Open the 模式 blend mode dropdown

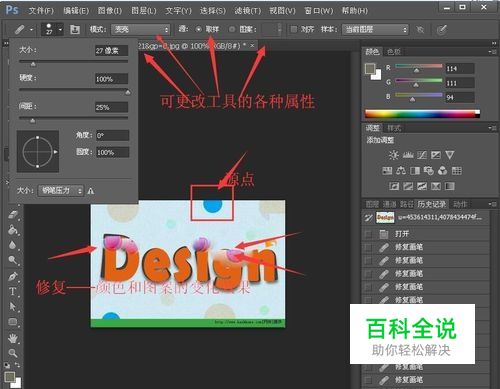140,30
